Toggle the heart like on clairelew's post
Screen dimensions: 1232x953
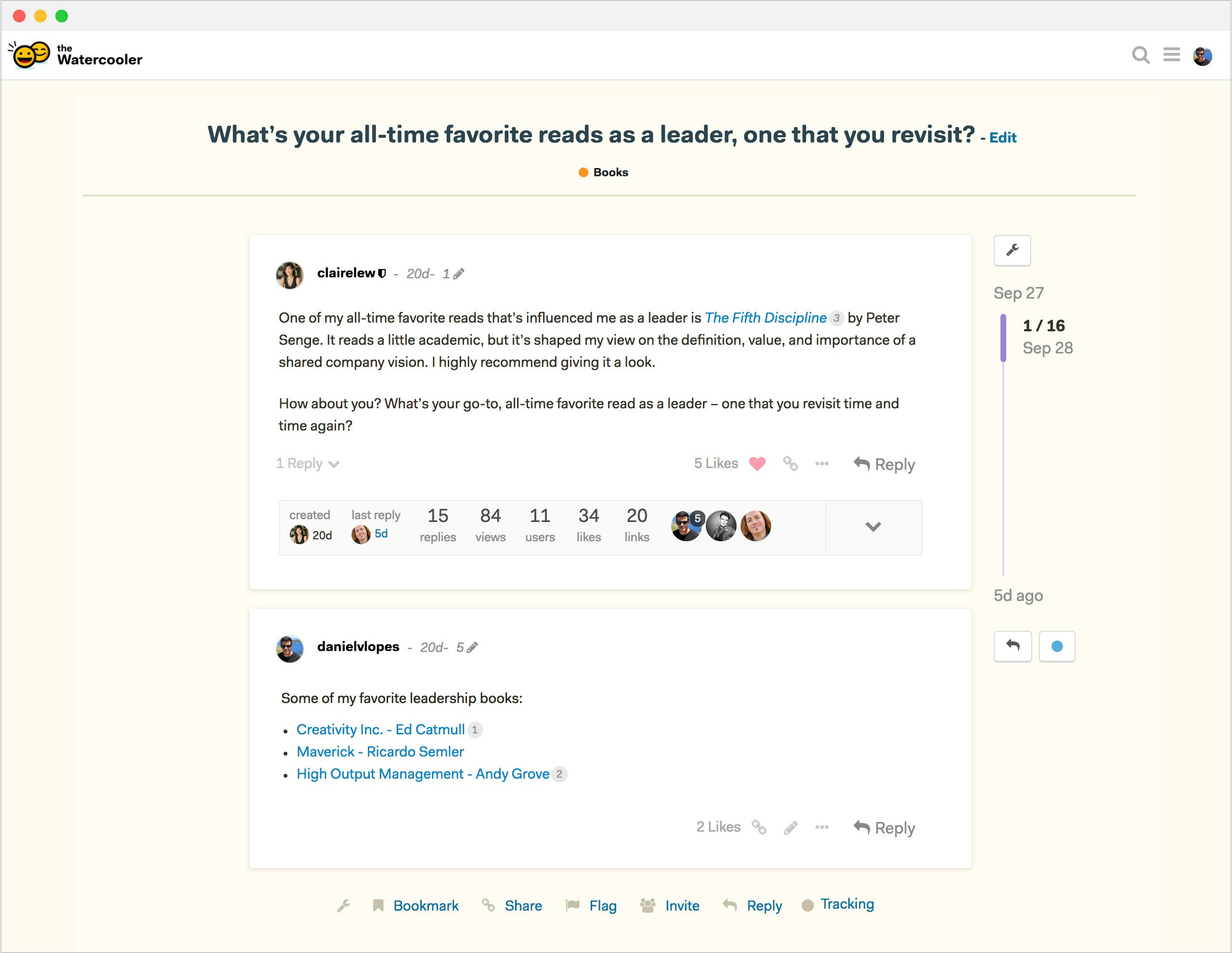pos(757,464)
